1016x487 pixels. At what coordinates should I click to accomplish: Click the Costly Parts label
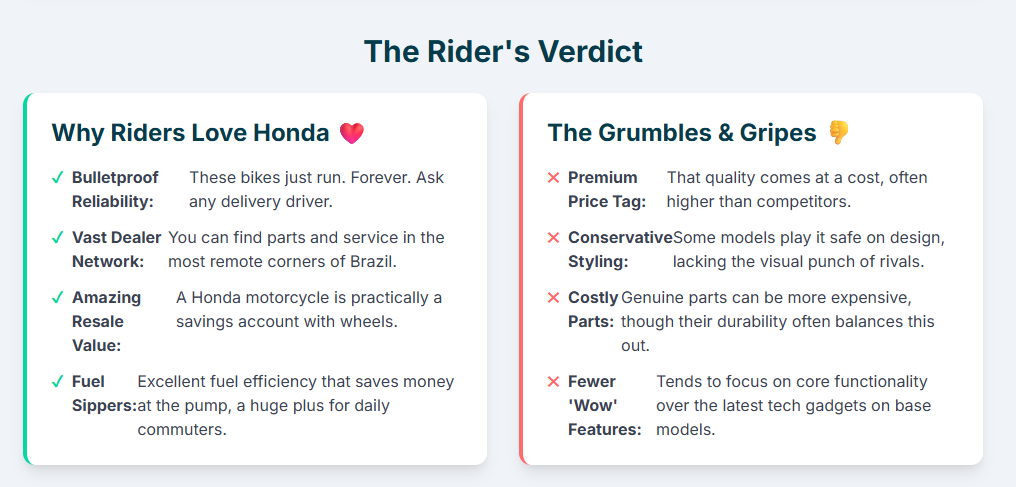593,310
